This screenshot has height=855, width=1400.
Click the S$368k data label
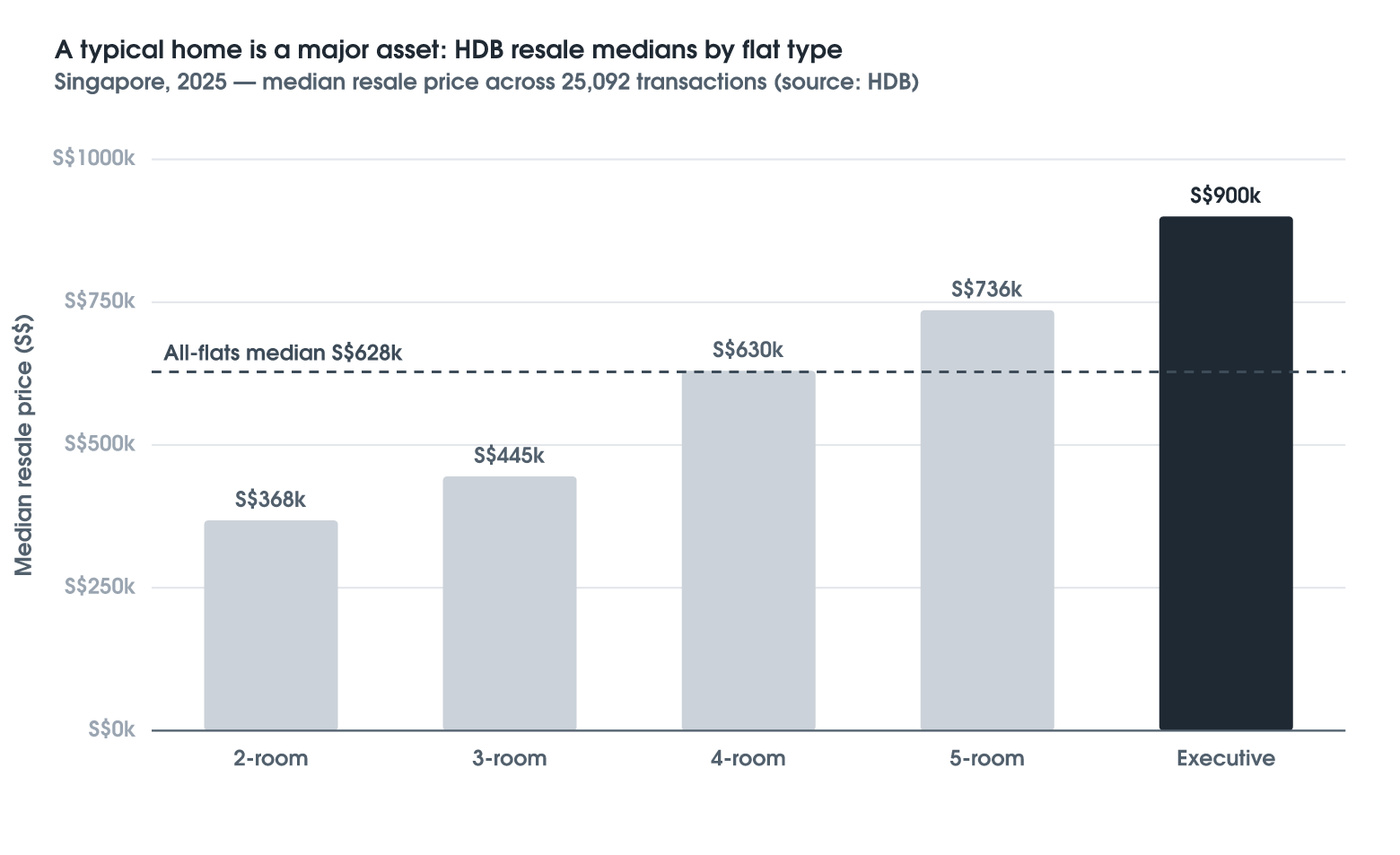click(271, 500)
